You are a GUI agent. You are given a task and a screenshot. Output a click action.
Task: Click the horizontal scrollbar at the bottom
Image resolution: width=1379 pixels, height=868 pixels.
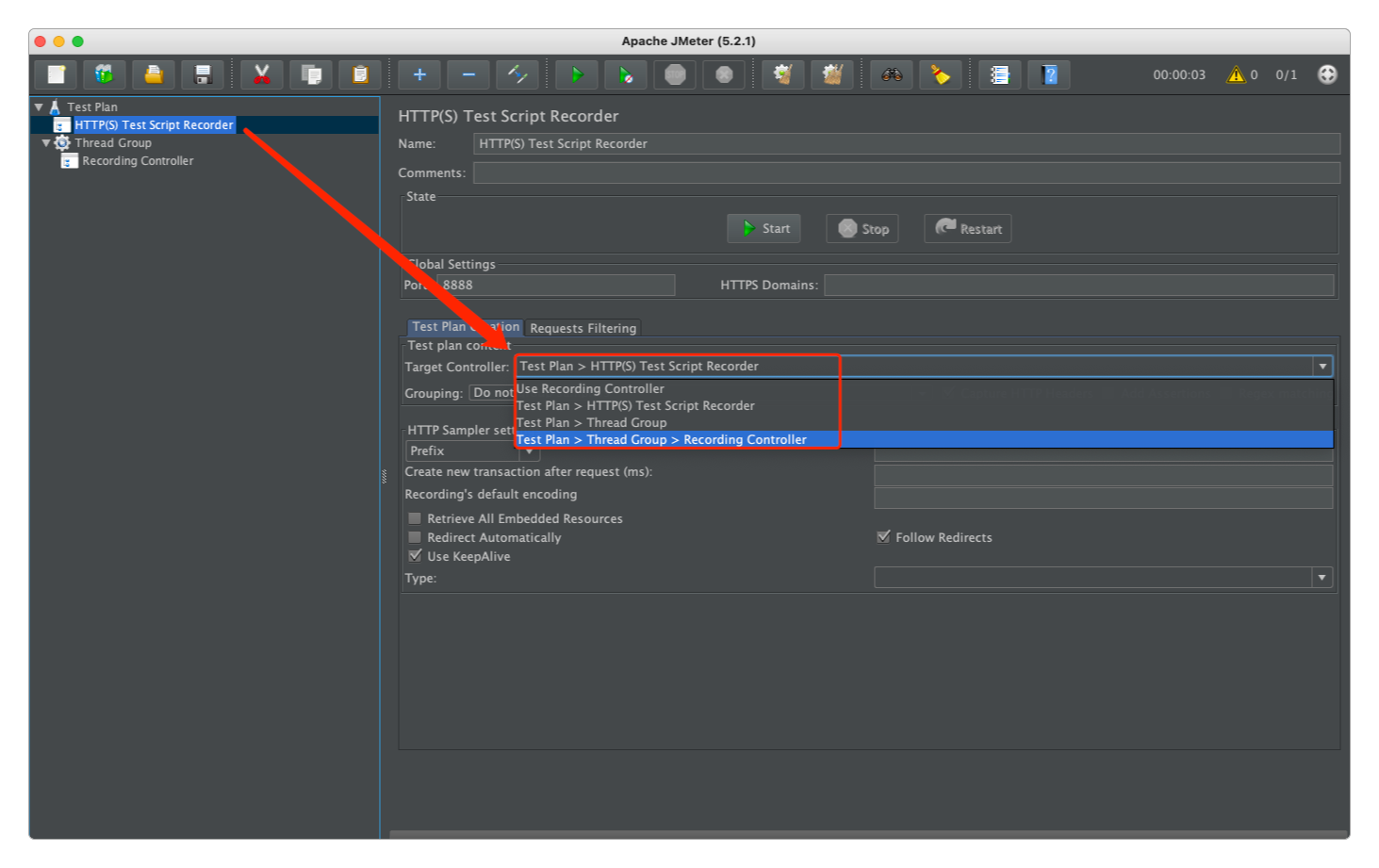(869, 834)
